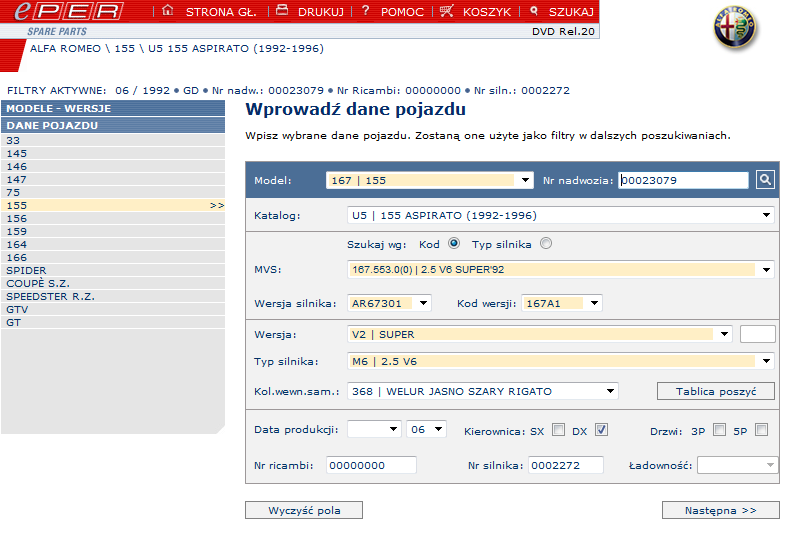The height and width of the screenshot is (536, 790).
Task: Open the KOSZYK basket menu item
Action: tap(487, 12)
